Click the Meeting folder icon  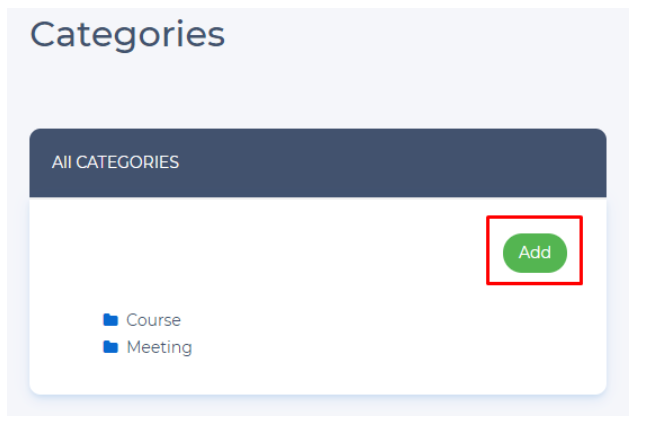110,348
